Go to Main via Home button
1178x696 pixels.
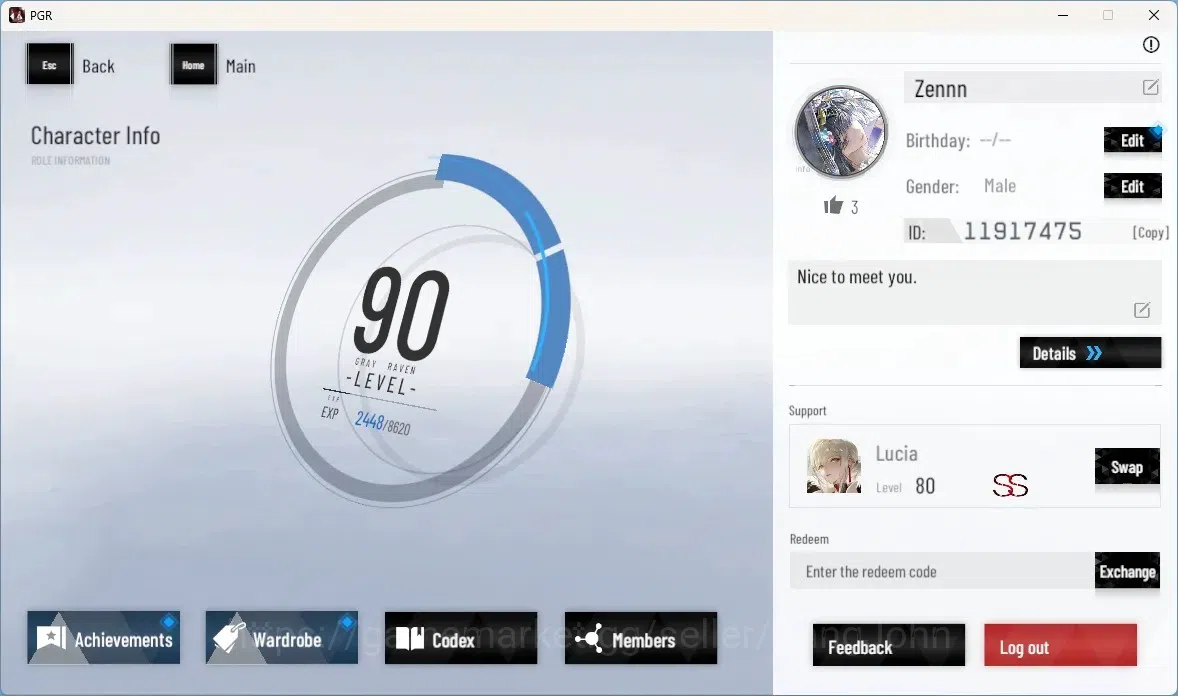215,65
